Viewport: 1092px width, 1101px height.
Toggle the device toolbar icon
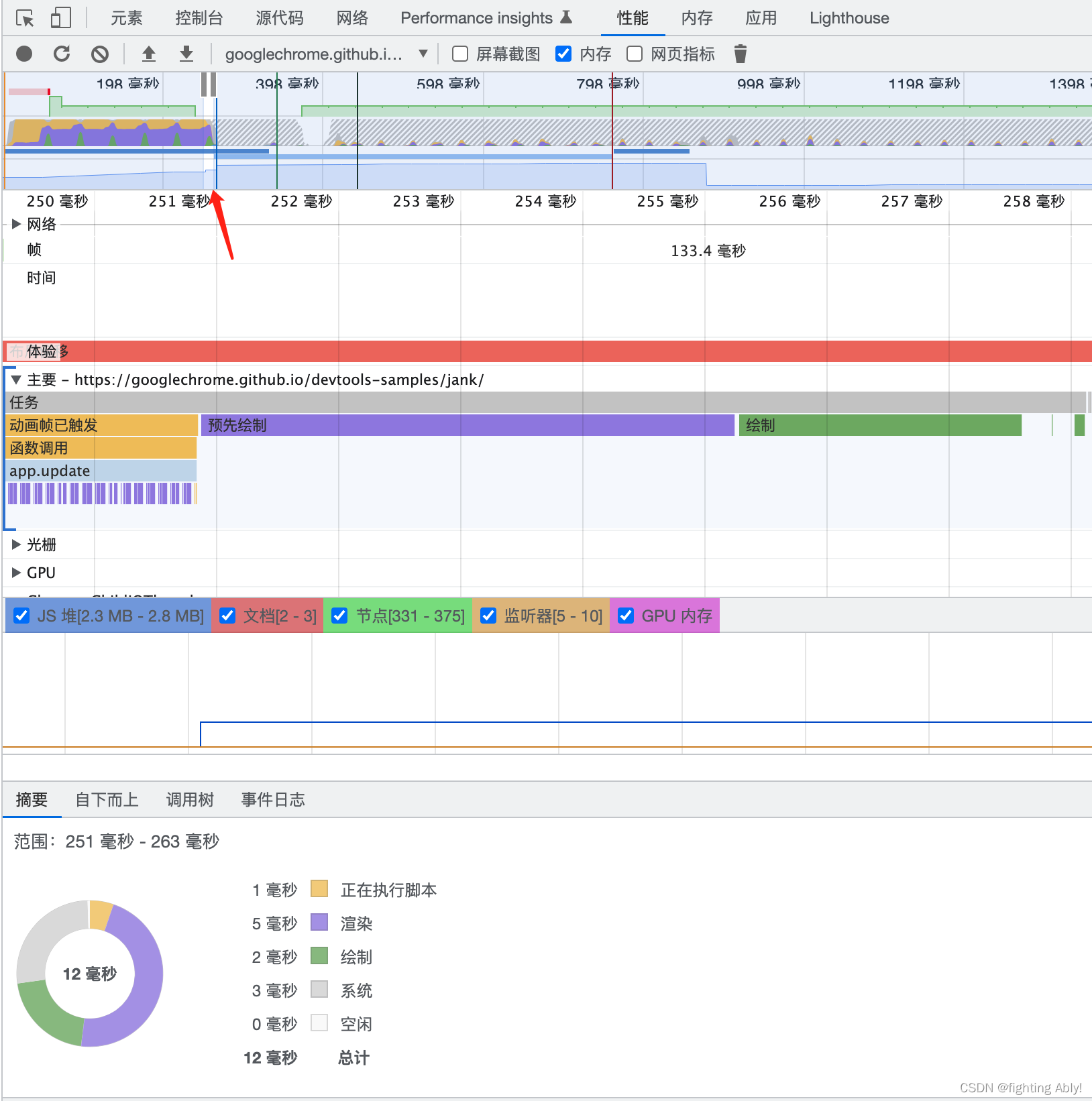(60, 18)
